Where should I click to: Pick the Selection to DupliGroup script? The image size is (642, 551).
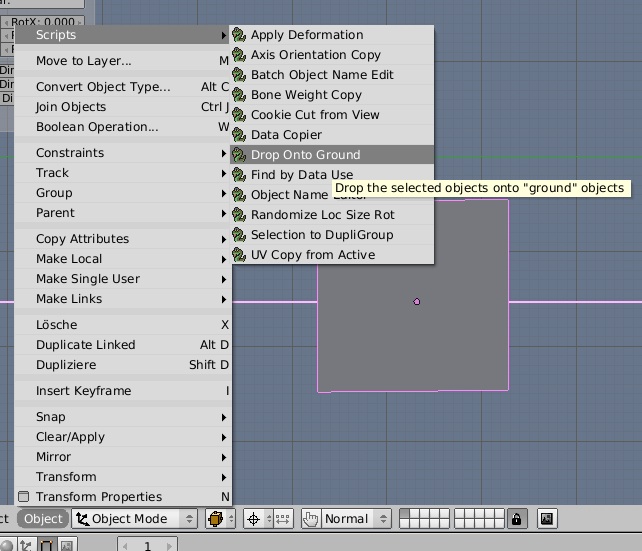pos(332,235)
